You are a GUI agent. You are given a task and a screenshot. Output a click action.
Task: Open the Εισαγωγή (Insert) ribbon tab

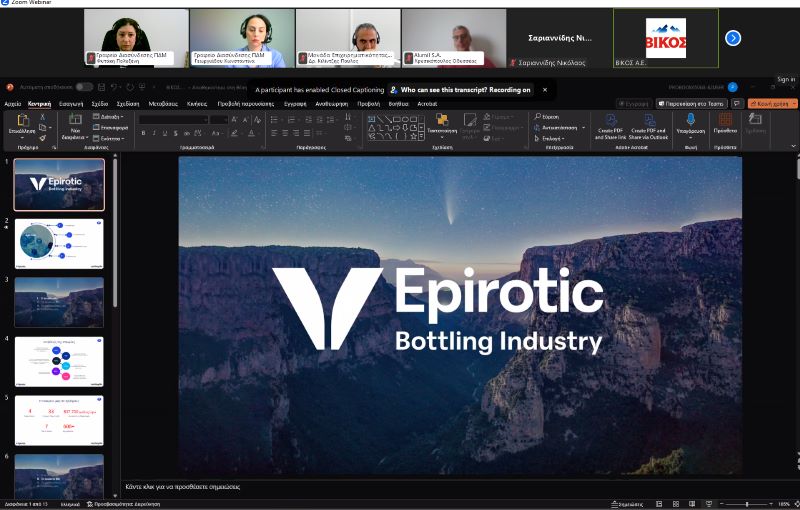click(x=71, y=103)
